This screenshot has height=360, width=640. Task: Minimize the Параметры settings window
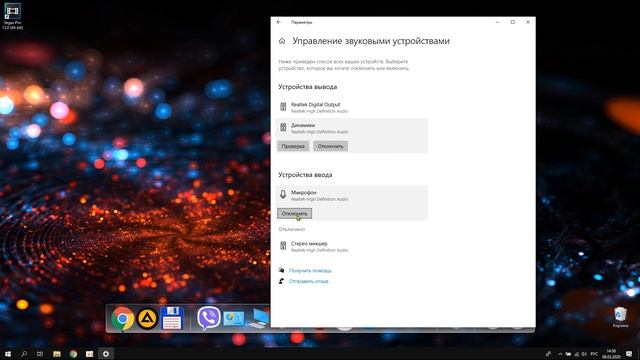498,22
